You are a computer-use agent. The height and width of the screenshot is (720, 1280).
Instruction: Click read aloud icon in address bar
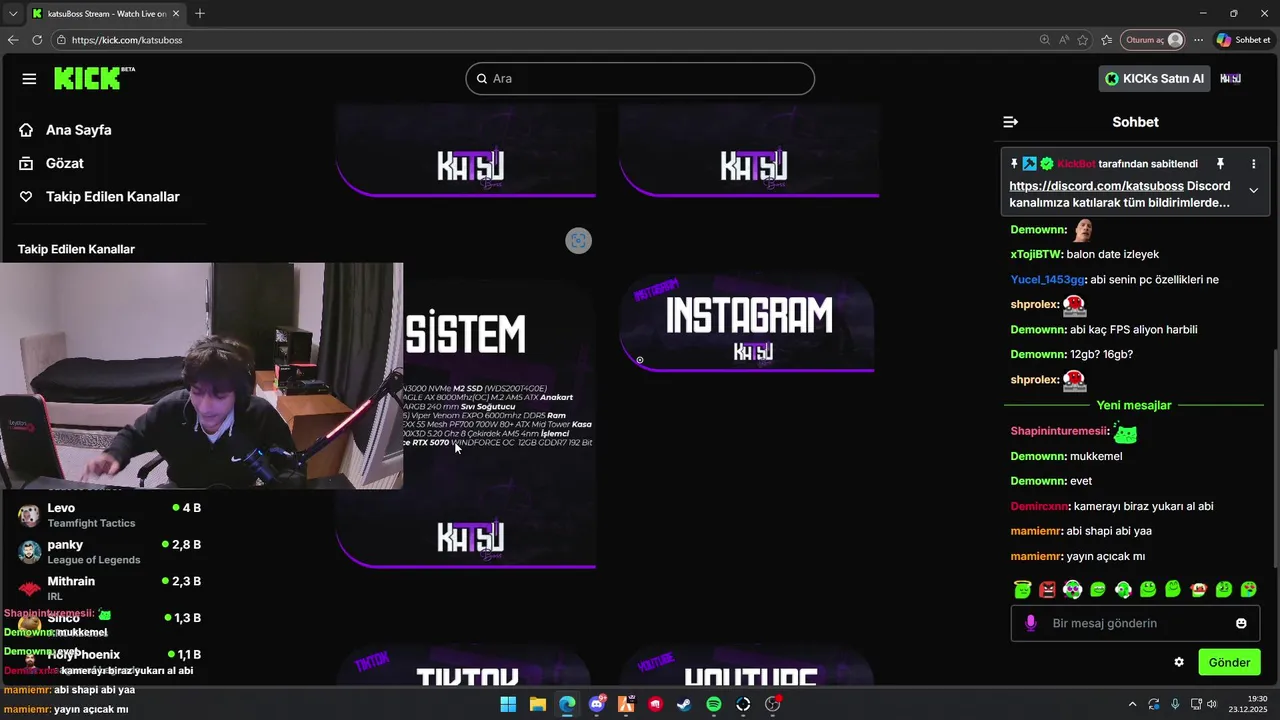click(1064, 40)
